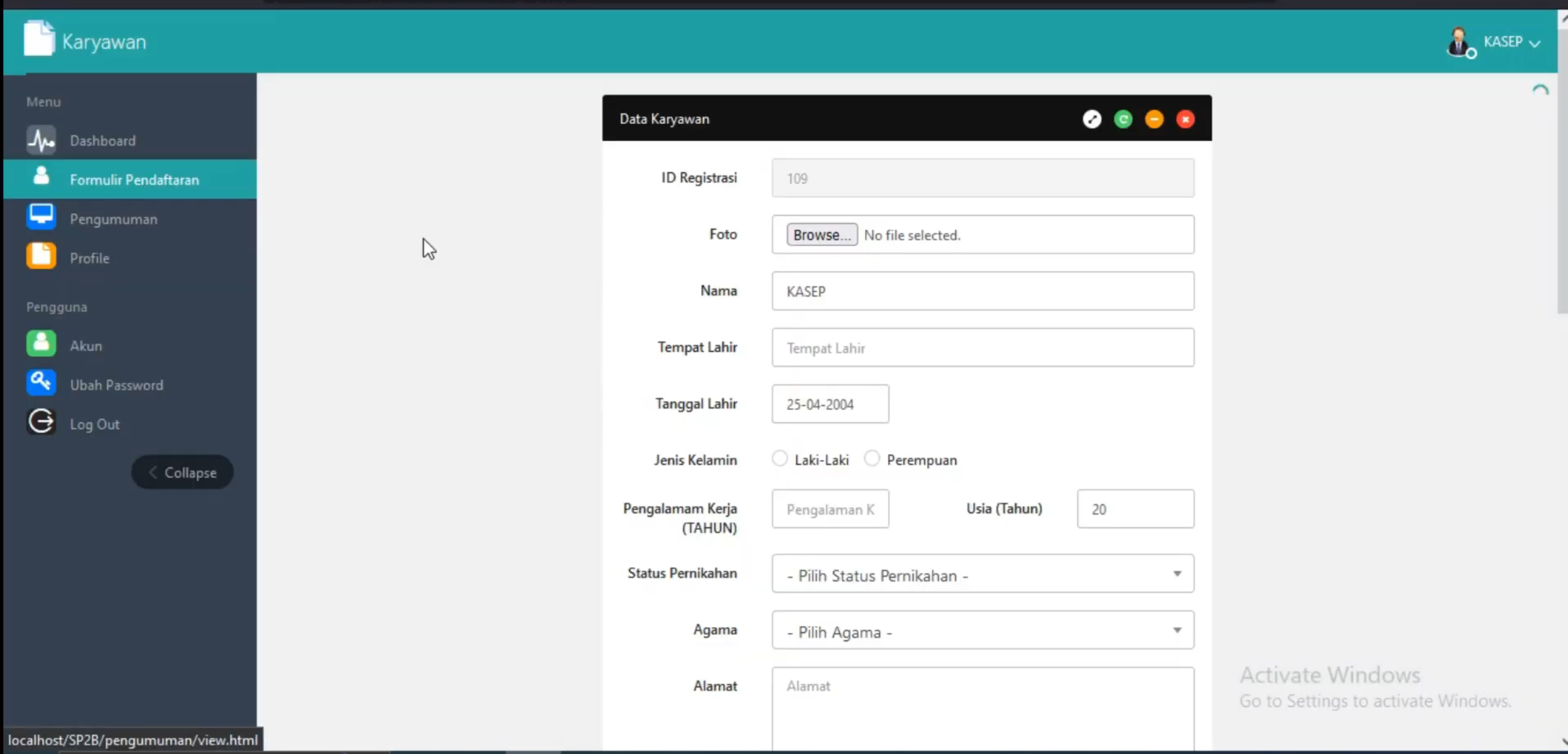Viewport: 1568px width, 754px height.
Task: Open Formulir Pendaftaran menu item
Action: tap(130, 179)
